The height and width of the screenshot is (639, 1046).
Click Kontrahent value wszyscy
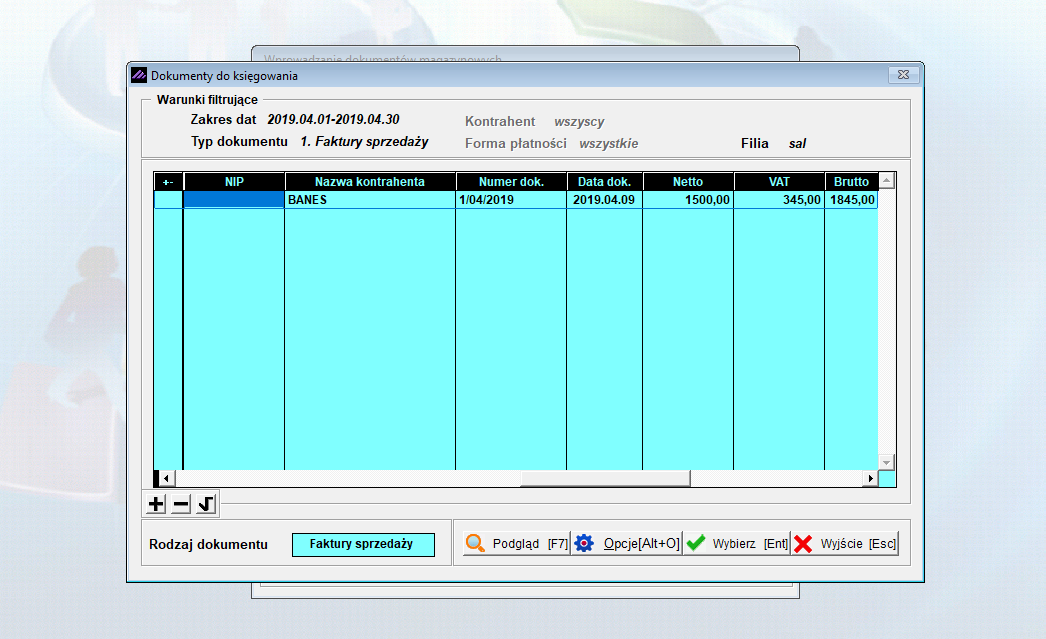pyautogui.click(x=579, y=121)
